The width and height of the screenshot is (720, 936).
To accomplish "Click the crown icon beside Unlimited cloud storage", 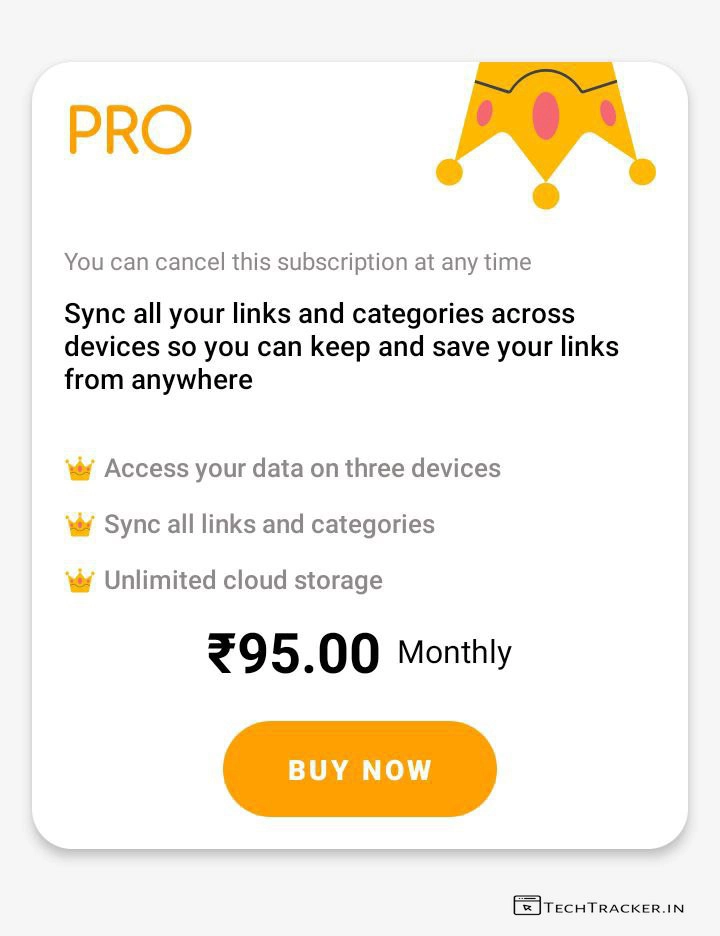I will pyautogui.click(x=79, y=580).
